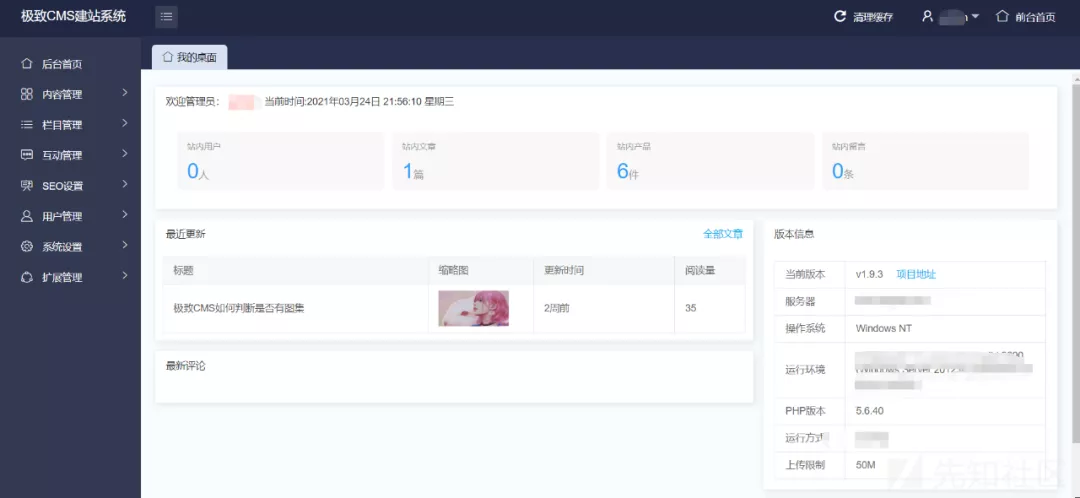Open the 互动管理 menu label
The height and width of the screenshot is (498, 1080).
62,156
